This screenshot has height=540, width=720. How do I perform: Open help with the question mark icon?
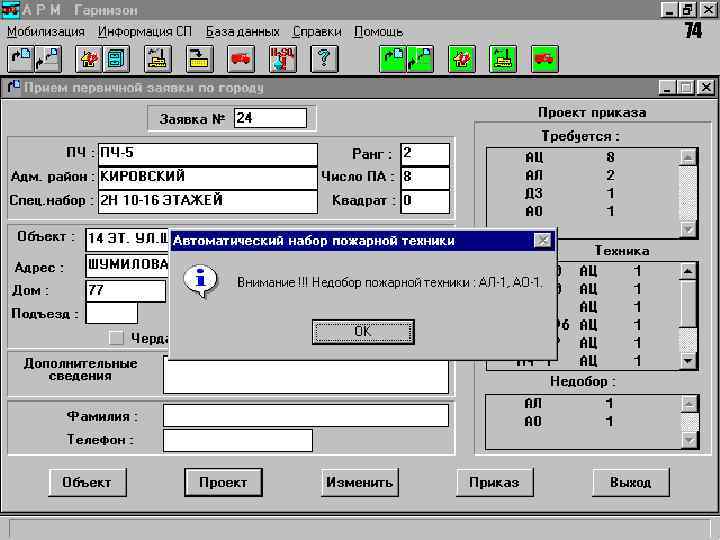324,59
